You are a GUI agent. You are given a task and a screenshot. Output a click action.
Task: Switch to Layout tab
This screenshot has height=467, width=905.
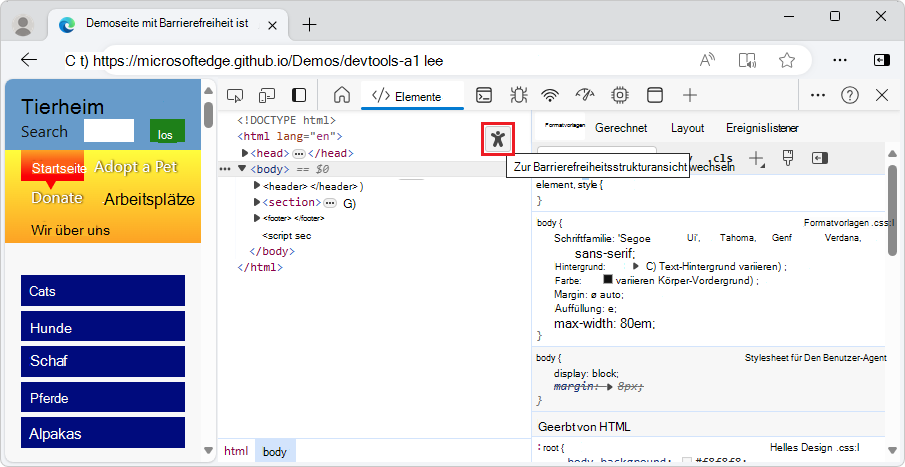point(687,128)
